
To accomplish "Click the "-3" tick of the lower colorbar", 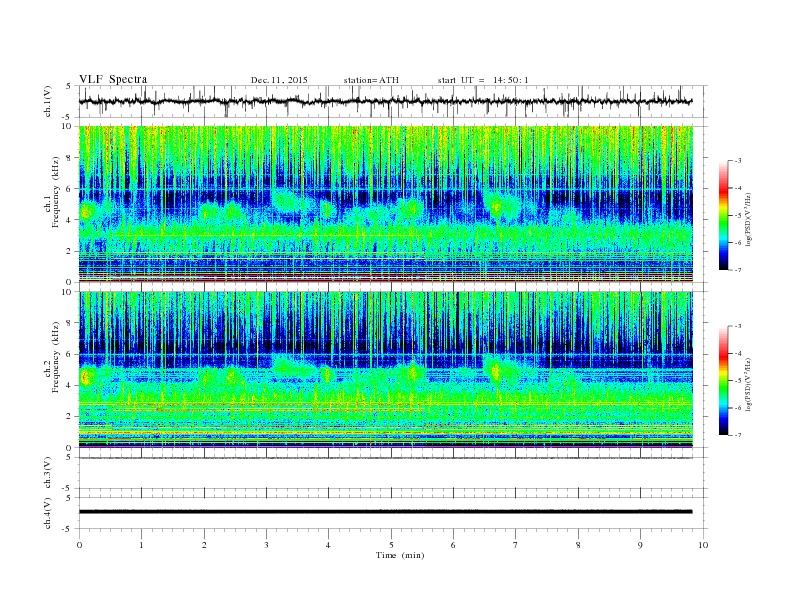I will (737, 326).
